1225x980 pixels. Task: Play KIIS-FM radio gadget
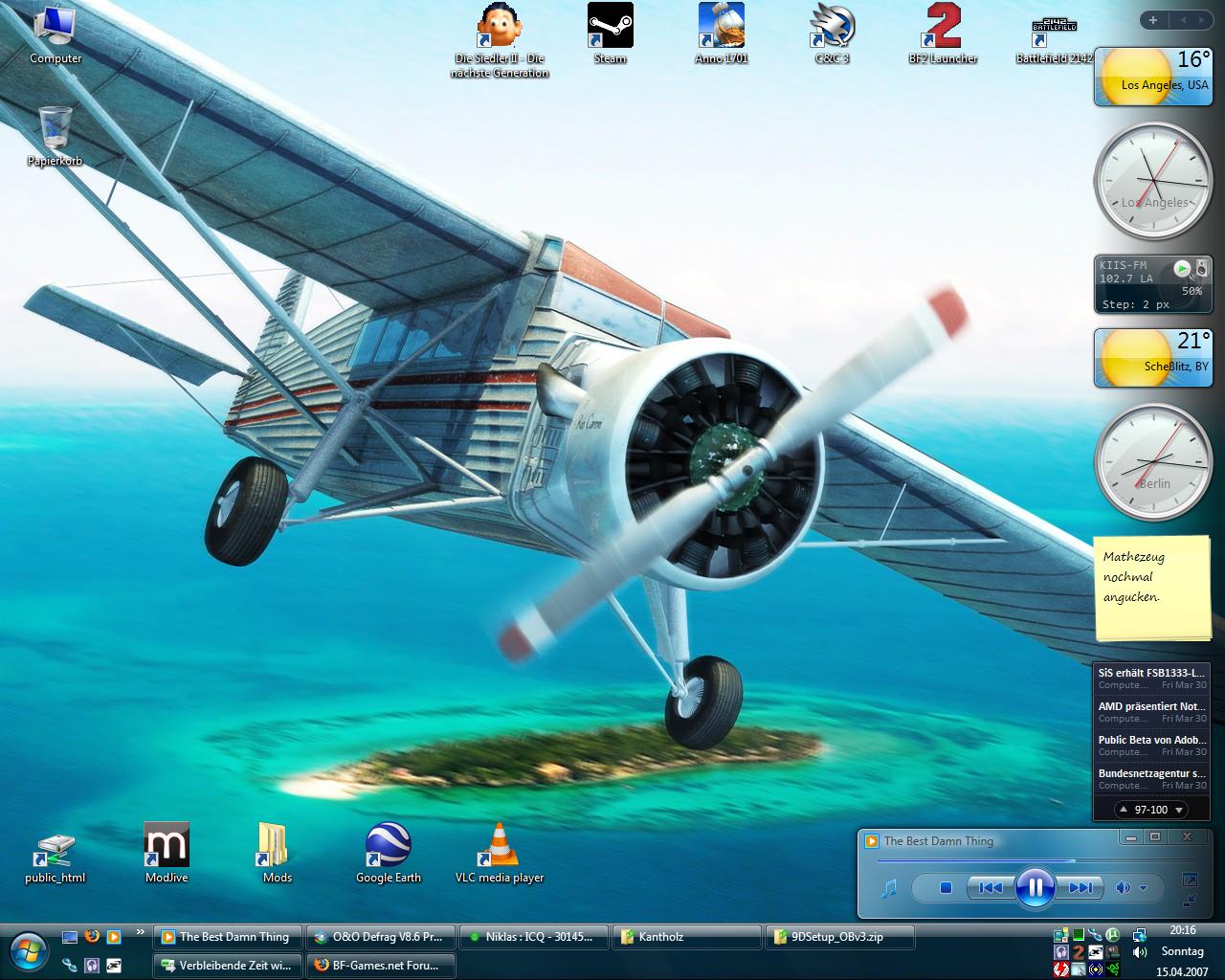point(1182,269)
